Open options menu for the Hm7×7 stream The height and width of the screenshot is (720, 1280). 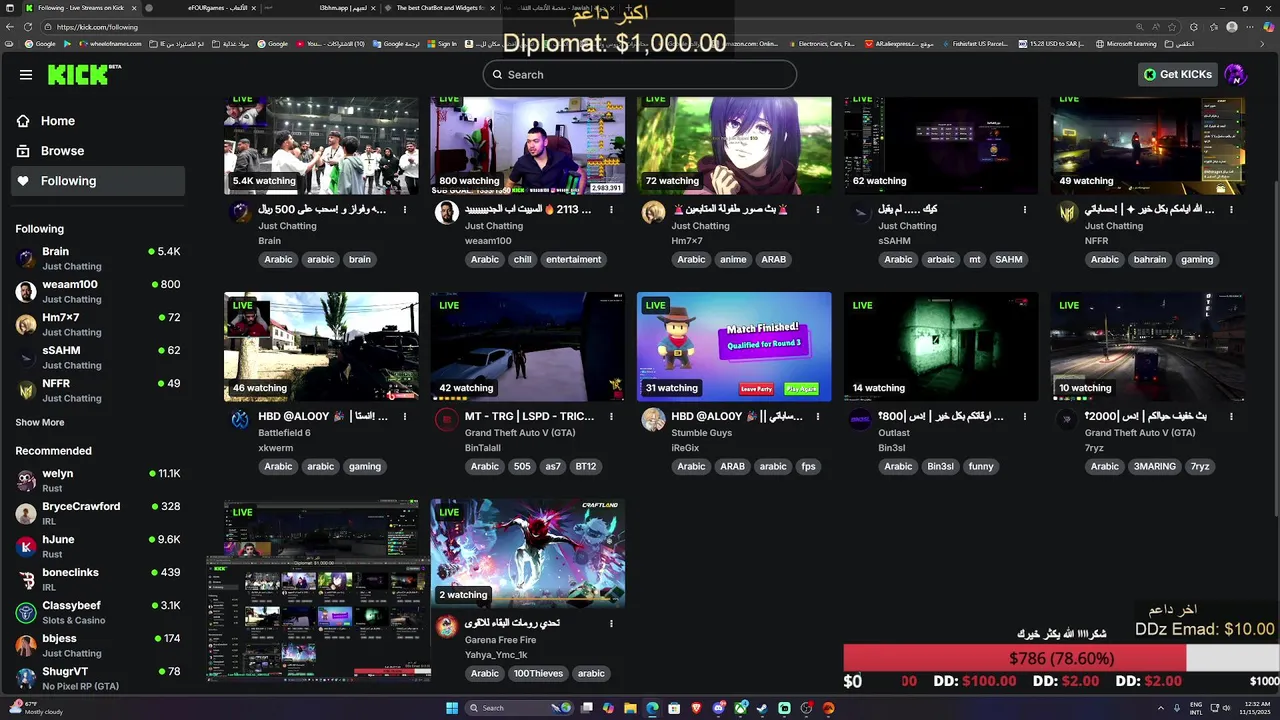click(818, 210)
